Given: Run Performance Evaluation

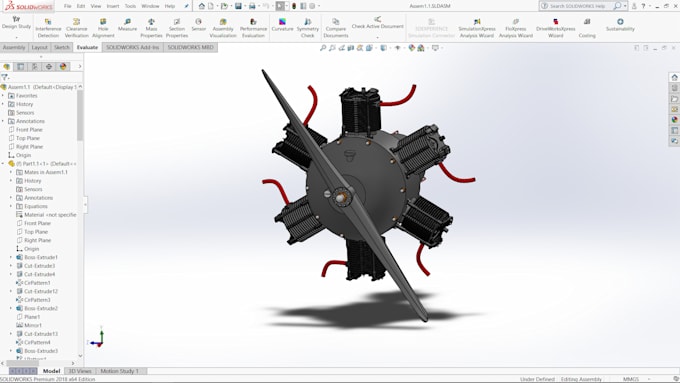Looking at the screenshot, I should tap(253, 28).
